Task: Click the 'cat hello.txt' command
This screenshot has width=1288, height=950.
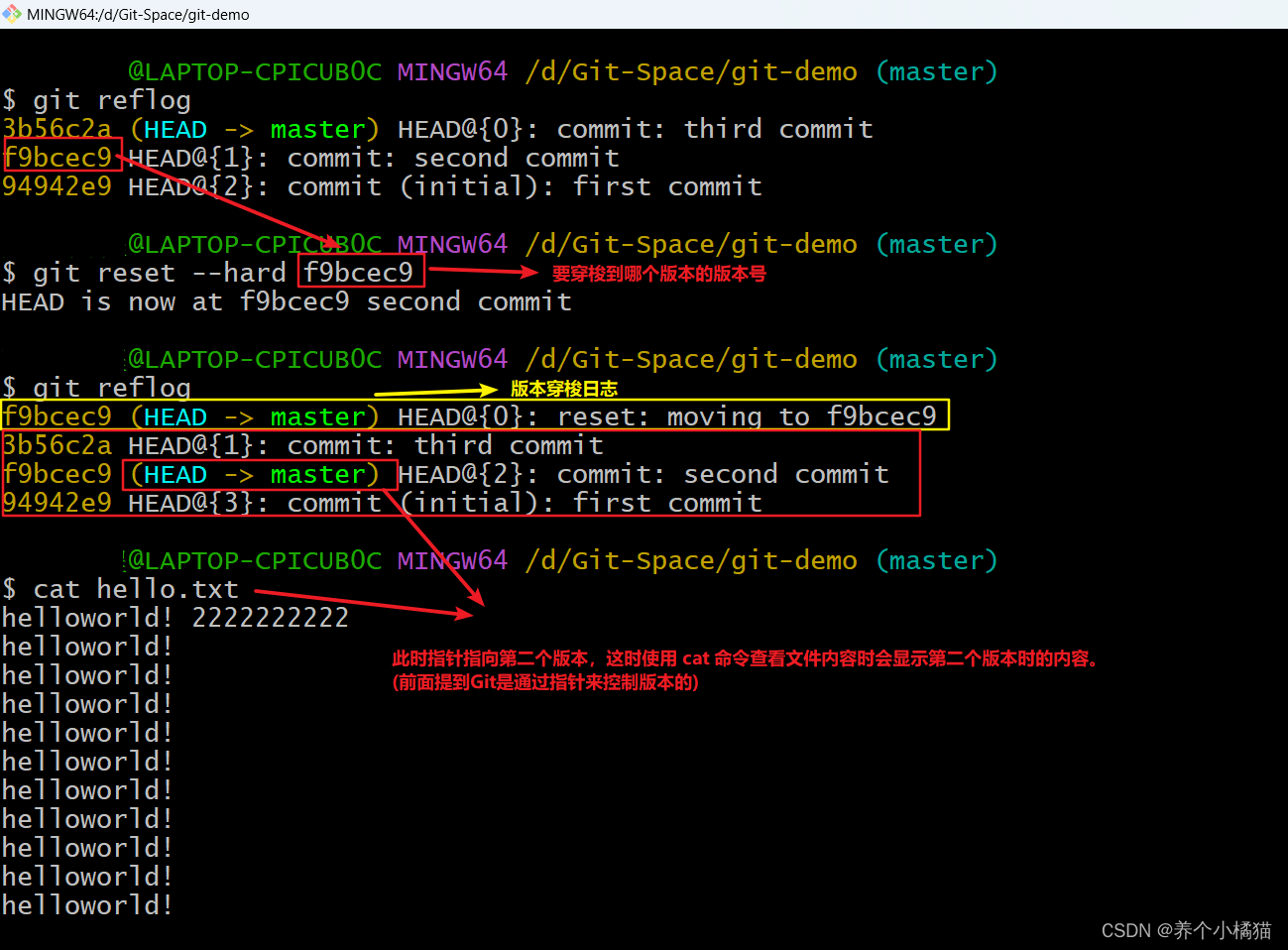Action: tap(136, 590)
